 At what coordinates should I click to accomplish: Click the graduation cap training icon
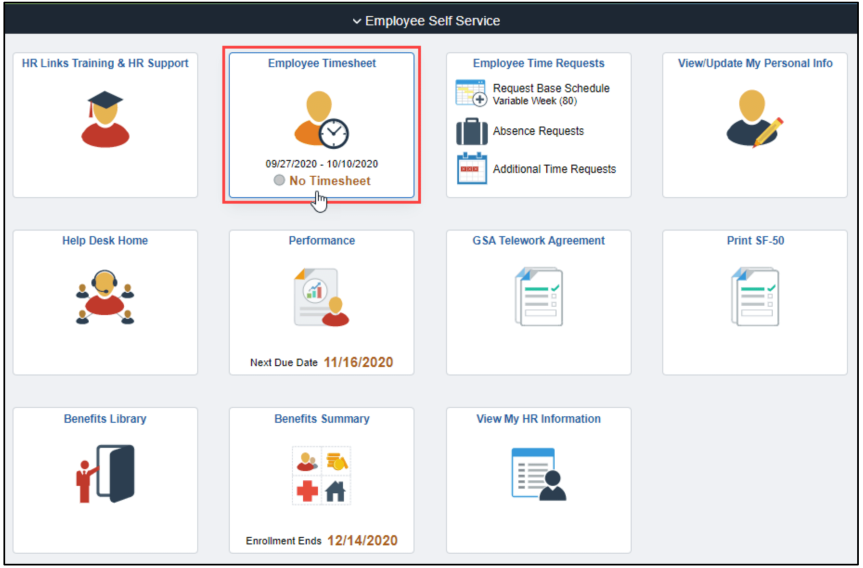105,119
